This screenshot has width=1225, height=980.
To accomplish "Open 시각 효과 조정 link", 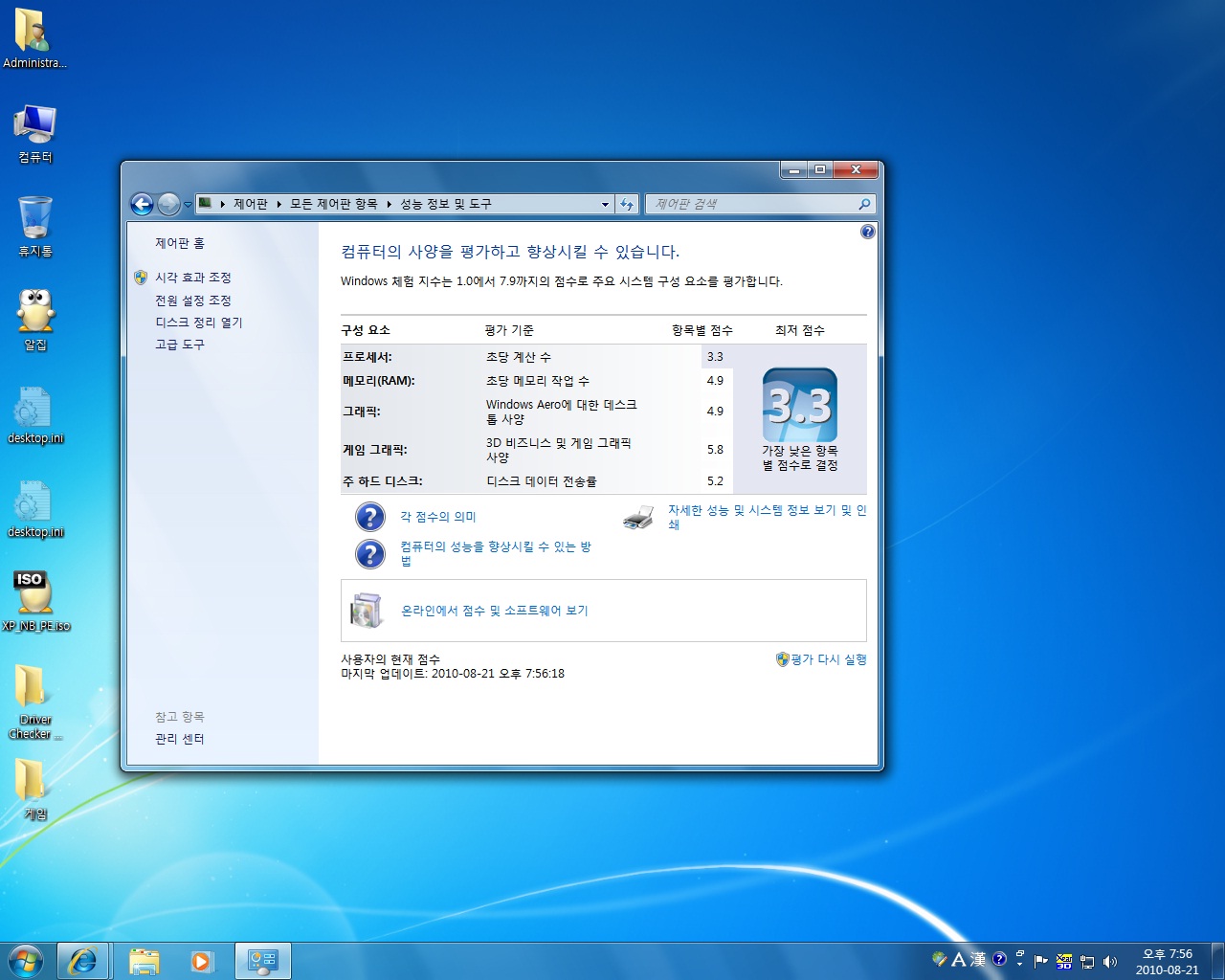I will point(193,278).
